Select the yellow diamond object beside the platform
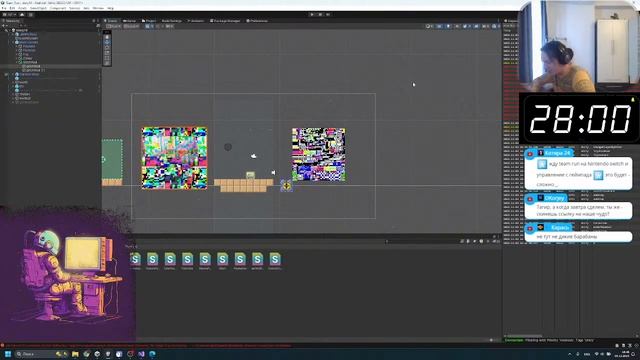640x360 pixels. point(287,186)
